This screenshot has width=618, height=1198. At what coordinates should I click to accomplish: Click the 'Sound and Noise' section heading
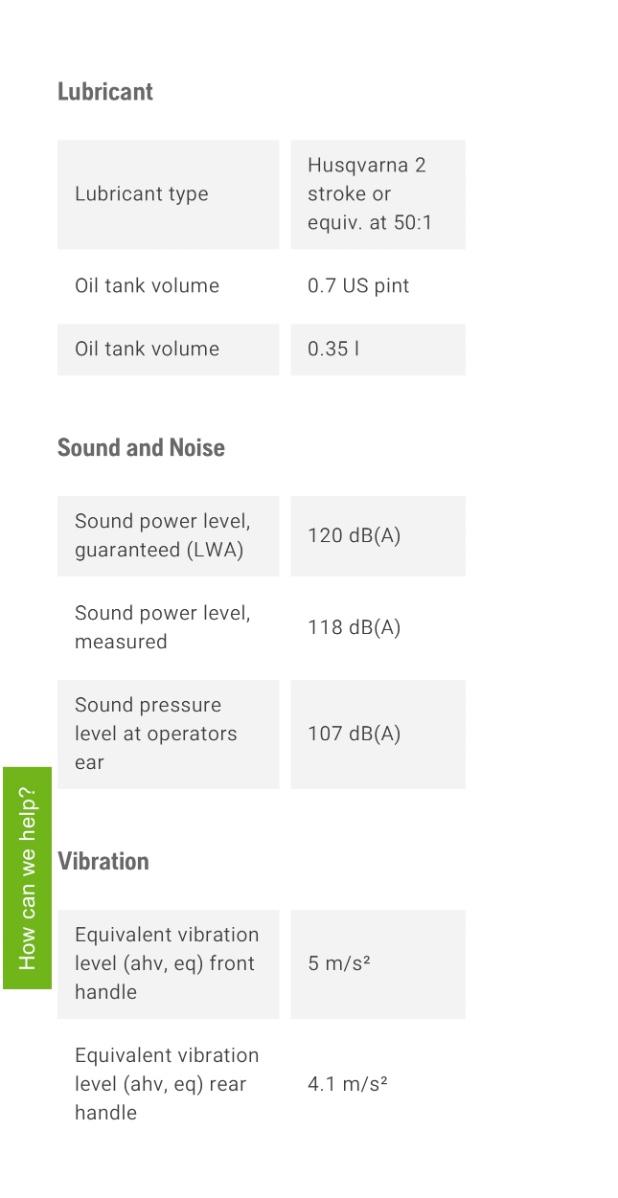[x=141, y=448]
